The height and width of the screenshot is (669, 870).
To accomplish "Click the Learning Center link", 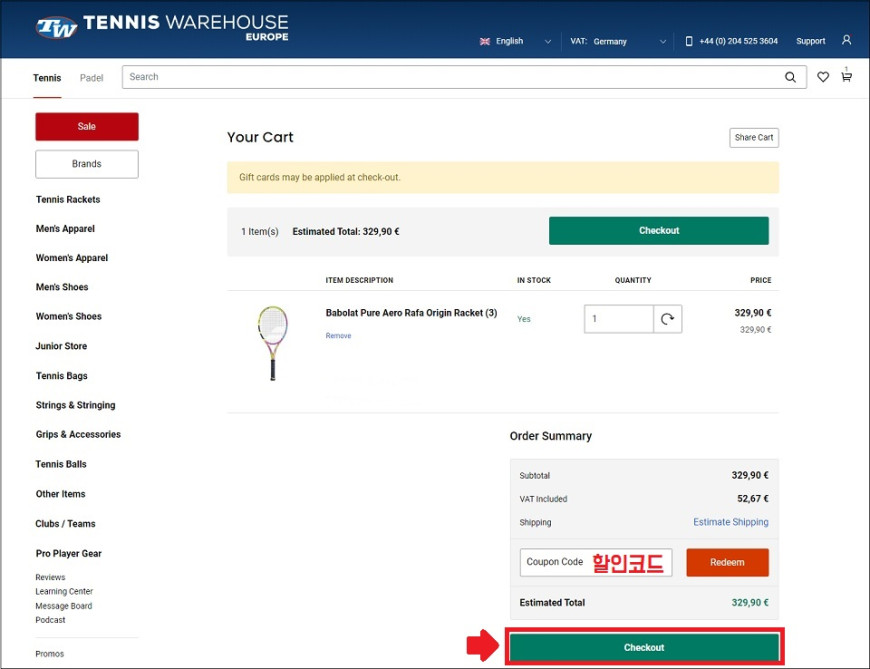I will click(64, 591).
